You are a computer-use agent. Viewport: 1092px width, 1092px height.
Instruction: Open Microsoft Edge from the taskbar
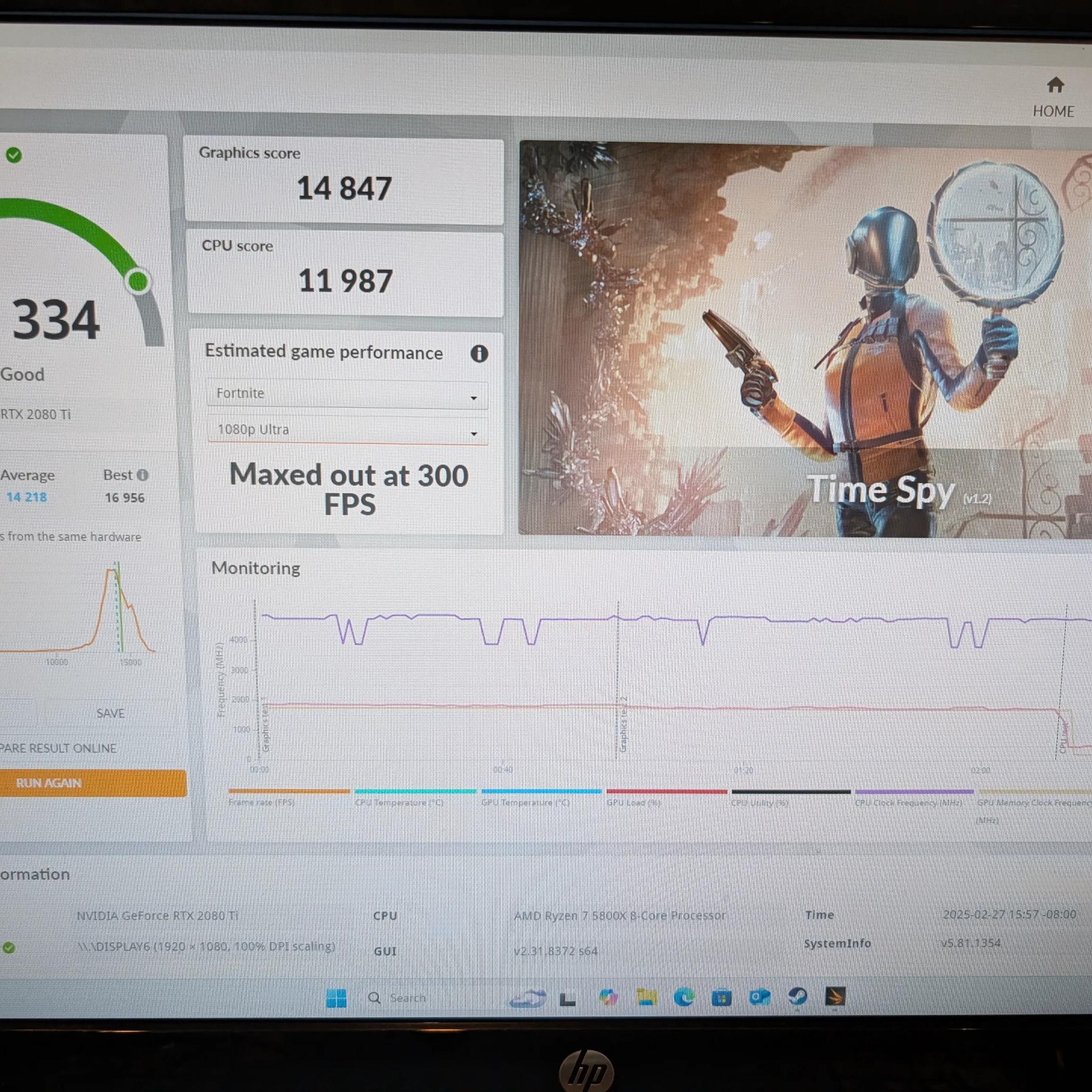[684, 998]
